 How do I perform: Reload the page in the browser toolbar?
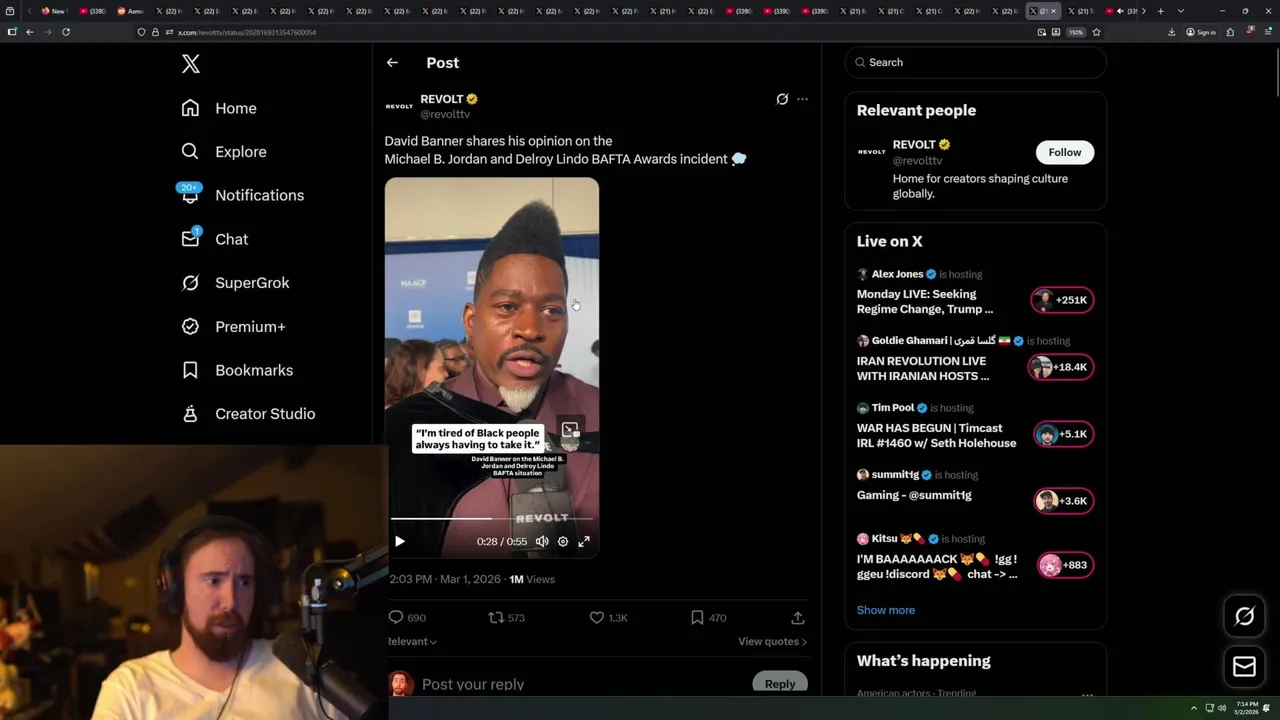(66, 32)
